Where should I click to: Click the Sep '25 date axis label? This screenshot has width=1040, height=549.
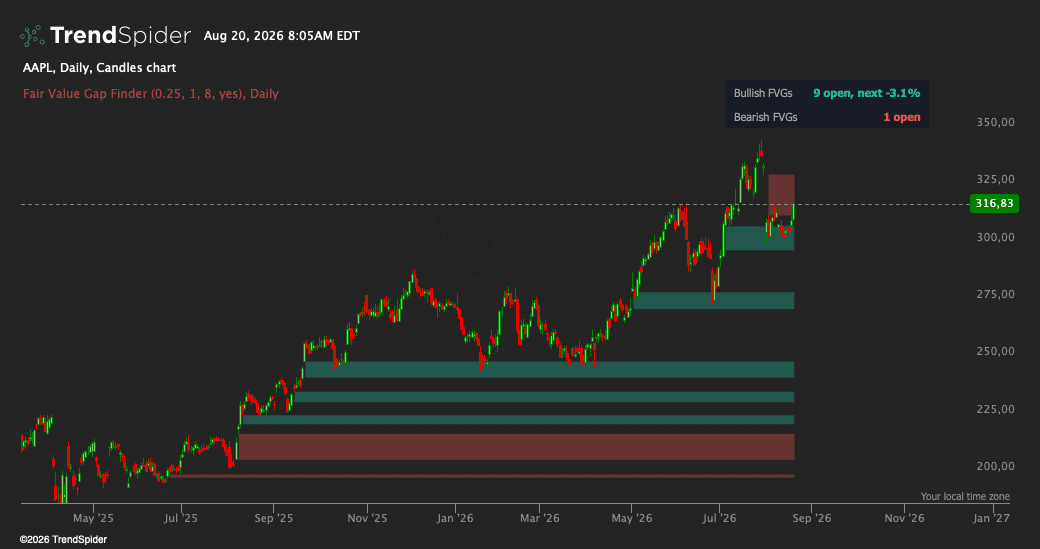[x=273, y=518]
